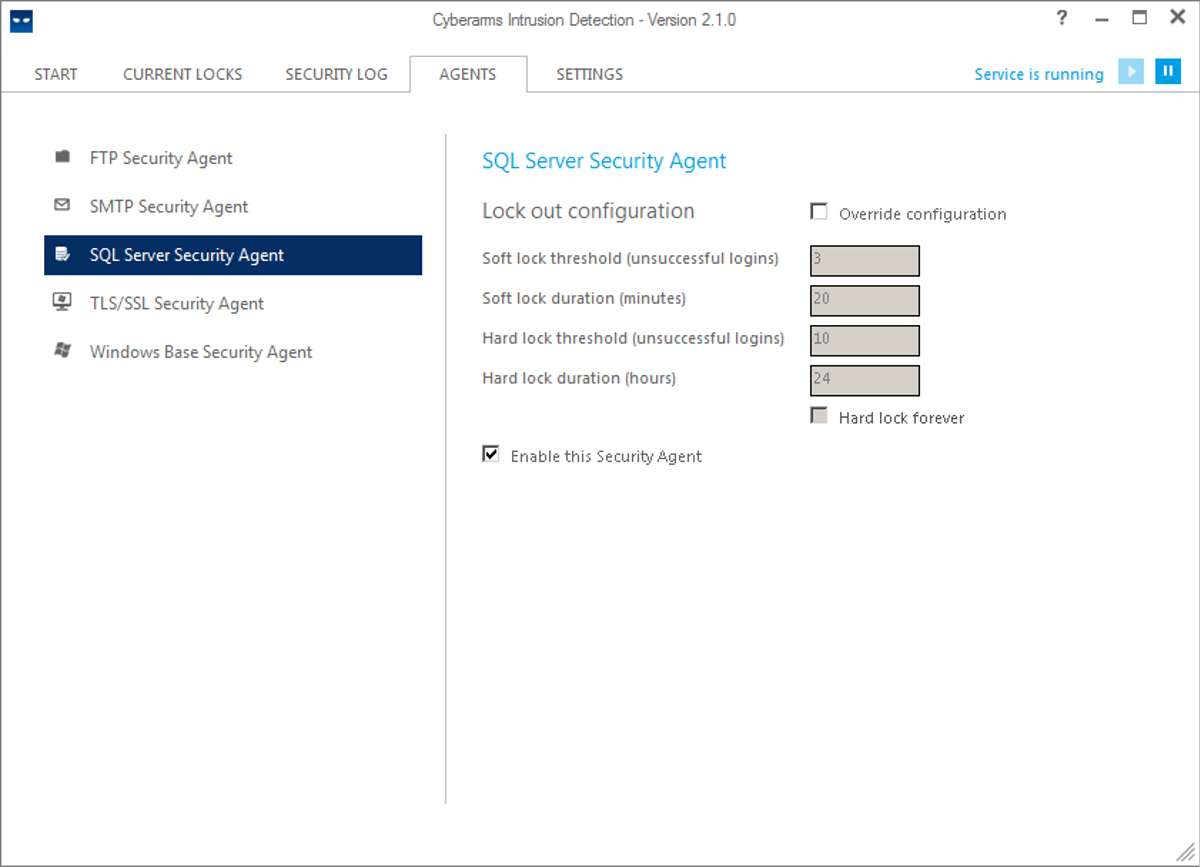
Task: Enable the Override configuration checkbox
Action: pos(819,211)
